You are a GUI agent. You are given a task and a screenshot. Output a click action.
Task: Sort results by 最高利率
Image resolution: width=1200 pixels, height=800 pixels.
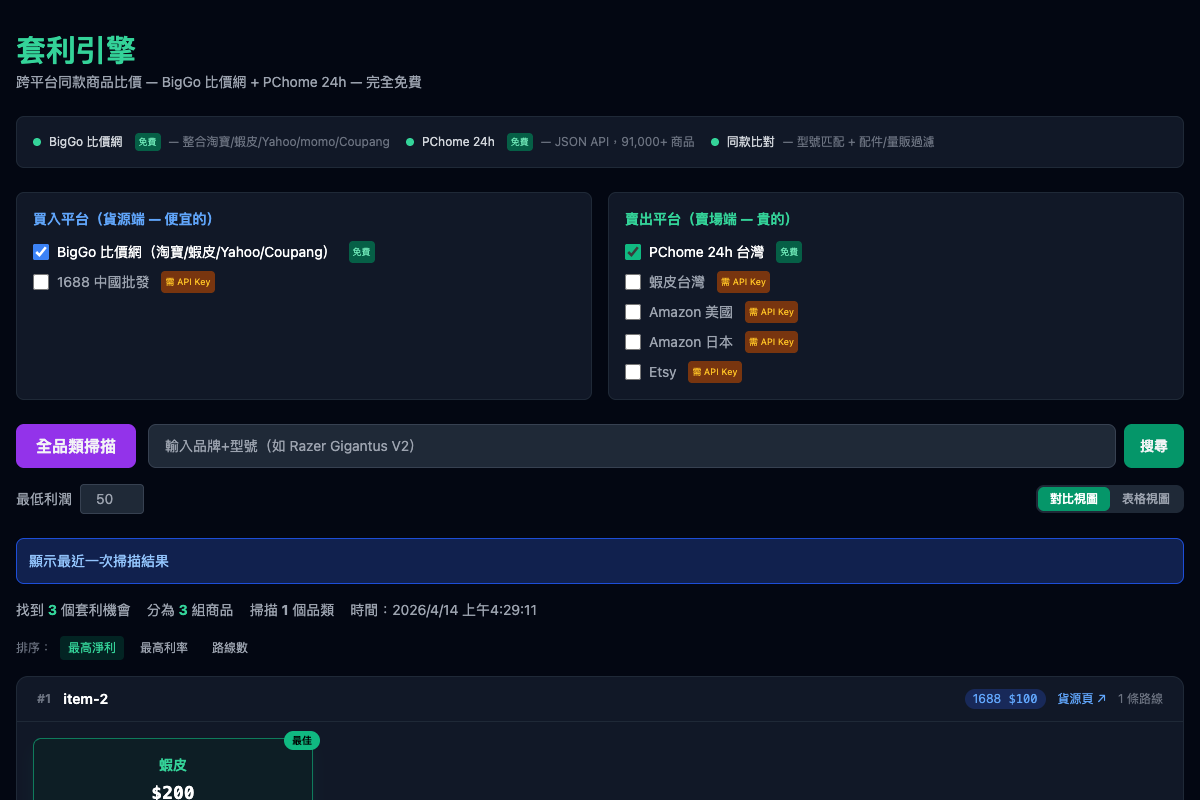click(x=164, y=648)
